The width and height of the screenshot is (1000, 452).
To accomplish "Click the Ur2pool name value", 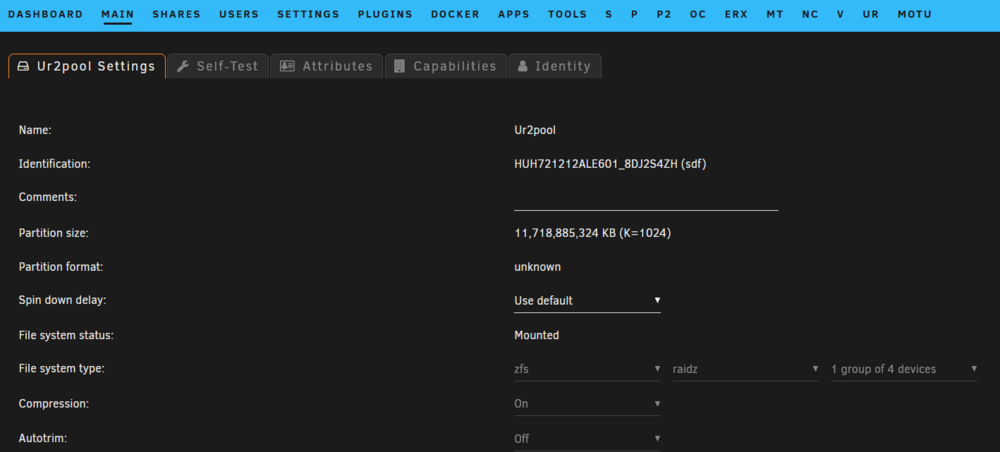I will point(535,130).
